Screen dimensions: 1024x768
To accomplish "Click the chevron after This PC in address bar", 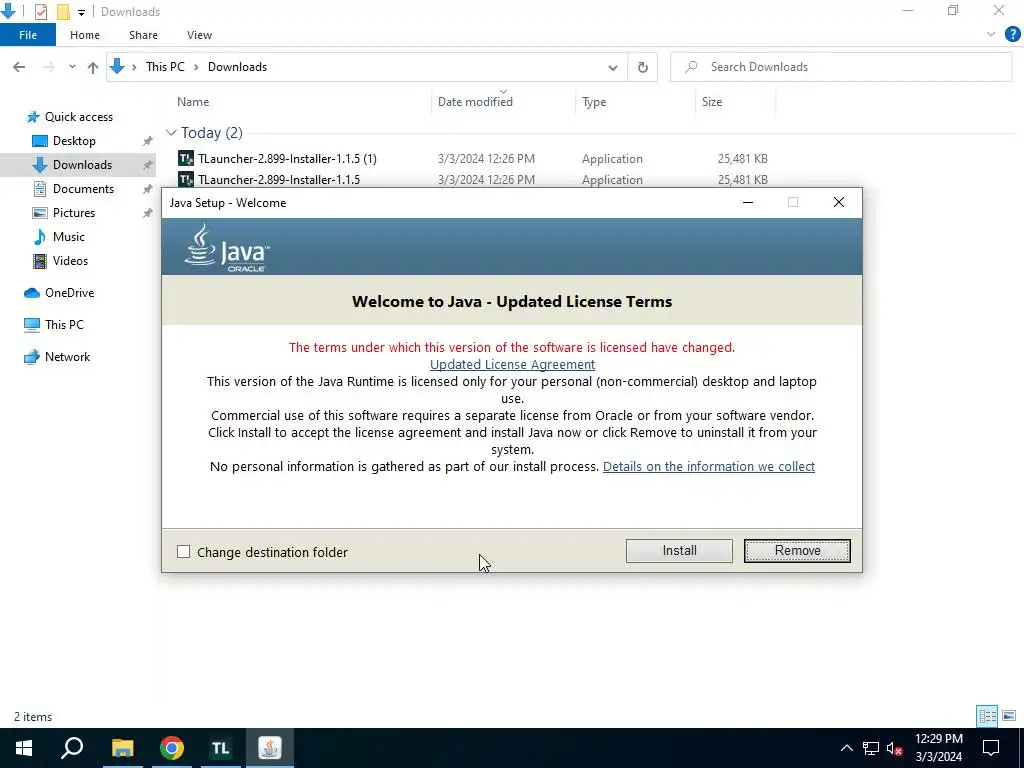I will pyautogui.click(x=196, y=67).
